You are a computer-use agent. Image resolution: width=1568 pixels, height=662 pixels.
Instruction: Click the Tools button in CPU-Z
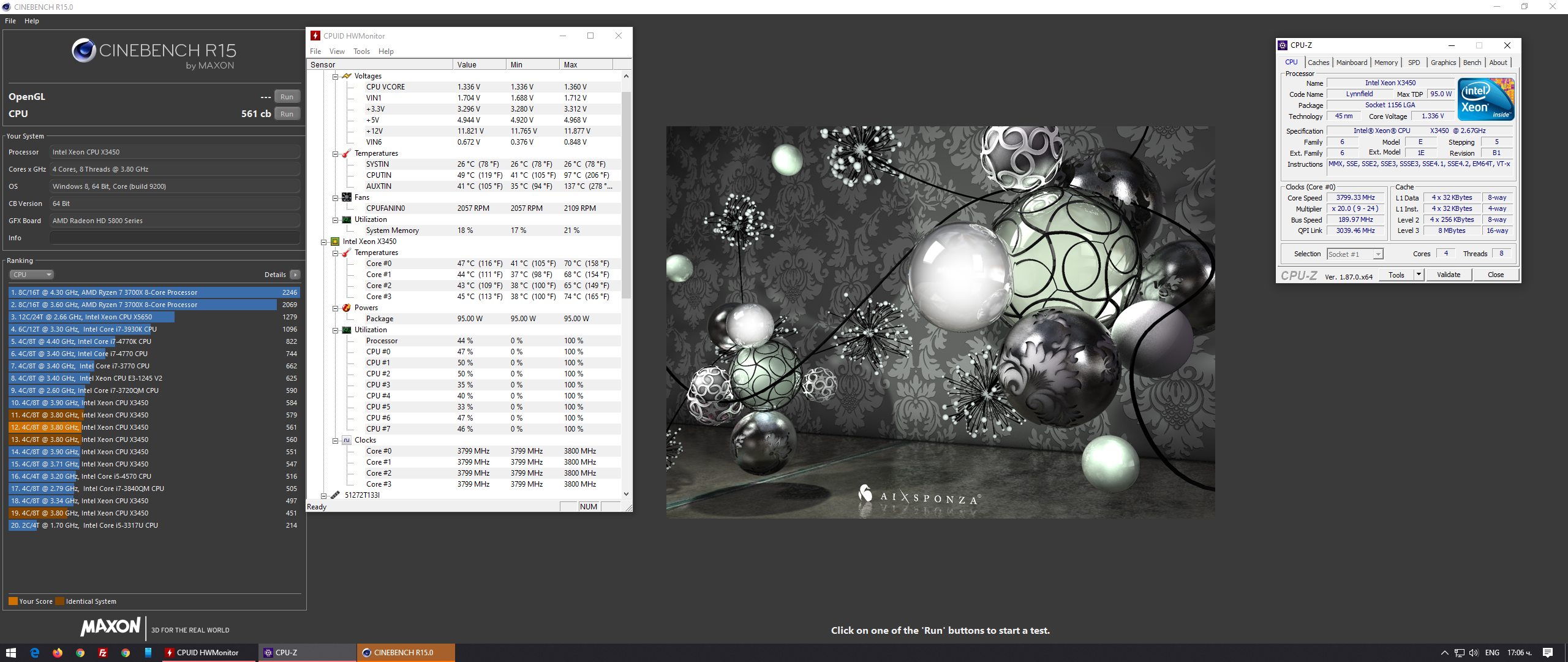(x=1396, y=275)
